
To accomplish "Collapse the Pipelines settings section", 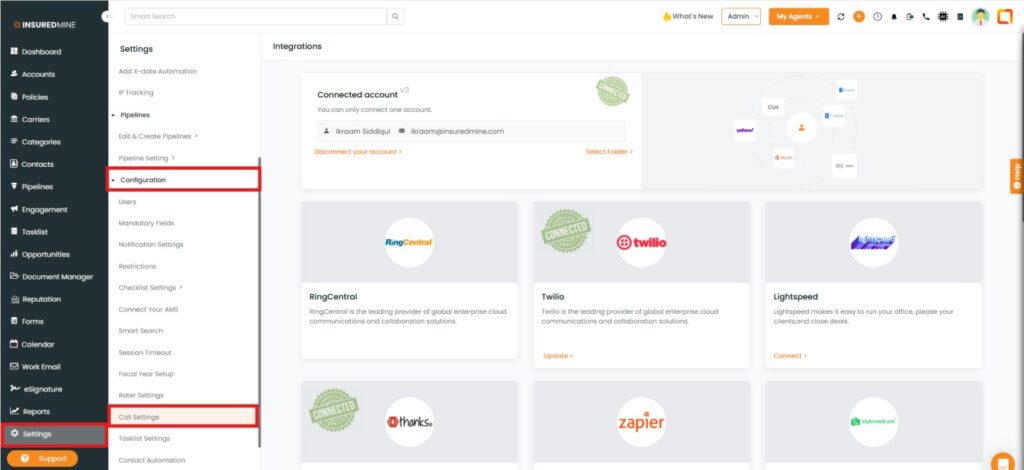I will point(134,116).
